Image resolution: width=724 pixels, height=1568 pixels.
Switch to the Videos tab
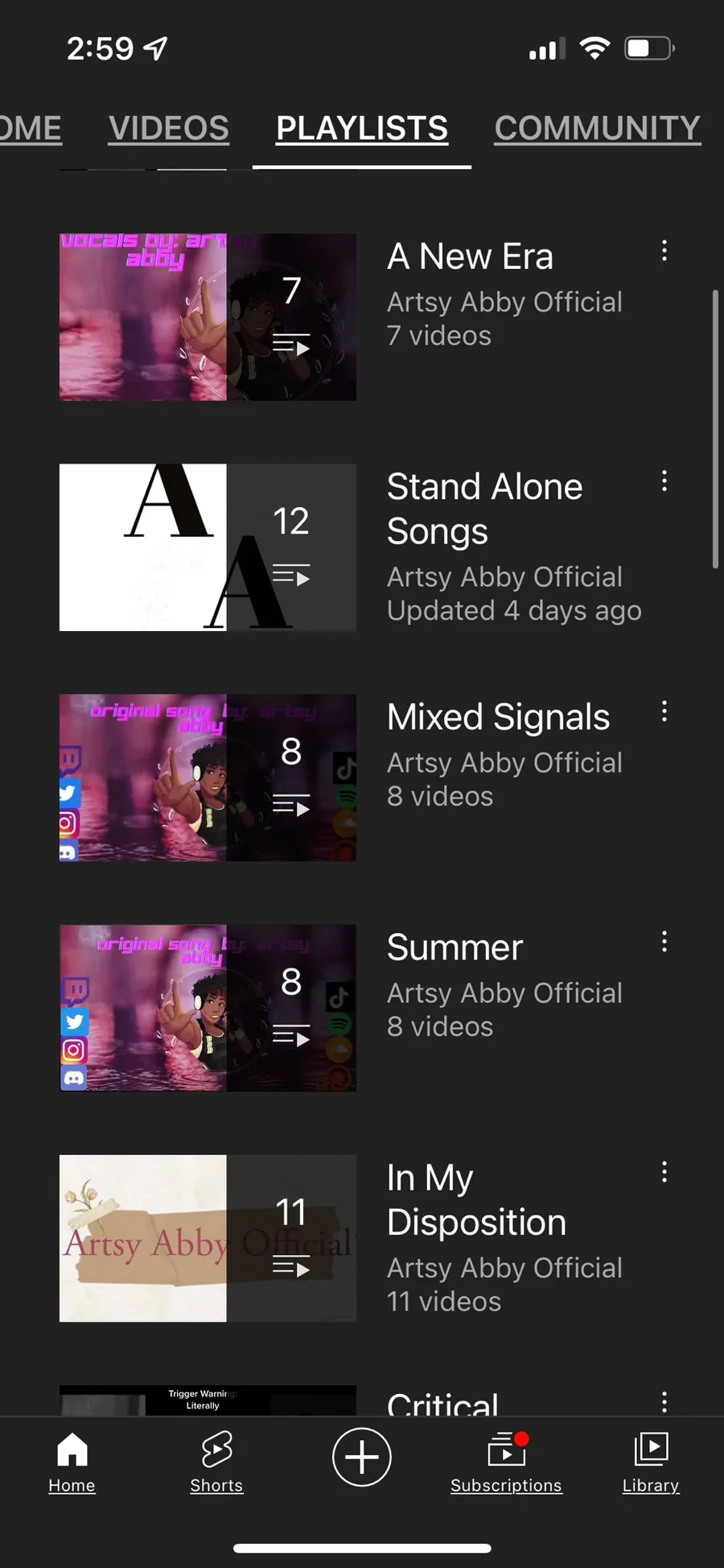pos(169,129)
